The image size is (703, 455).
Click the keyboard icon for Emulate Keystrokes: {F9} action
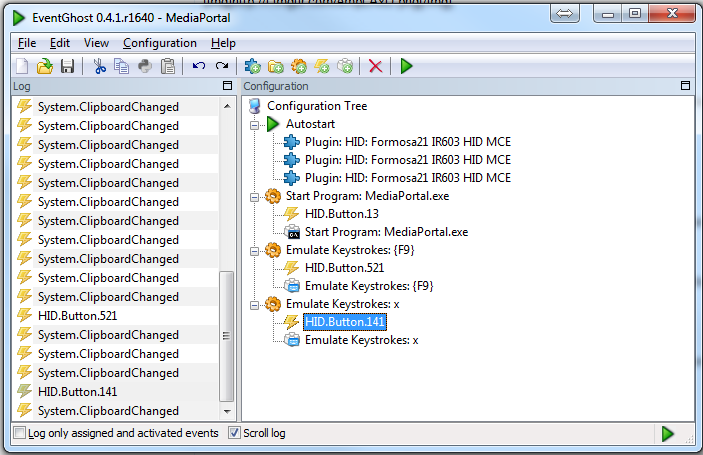[292, 286]
